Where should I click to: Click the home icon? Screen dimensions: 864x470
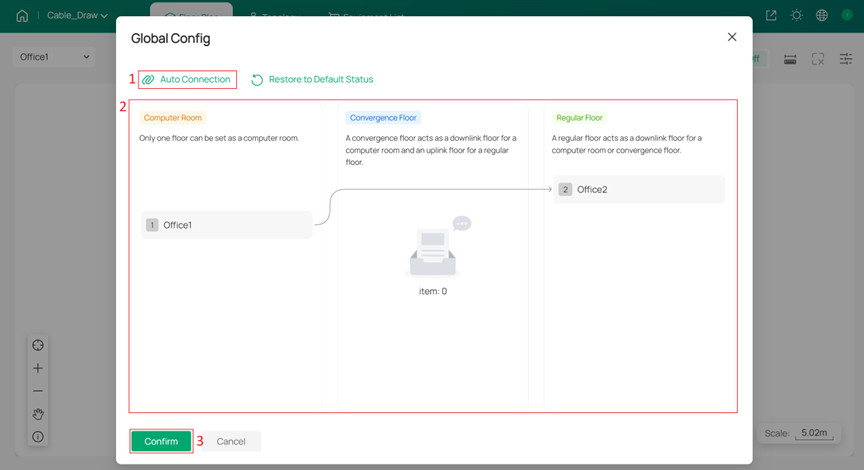pyautogui.click(x=22, y=15)
